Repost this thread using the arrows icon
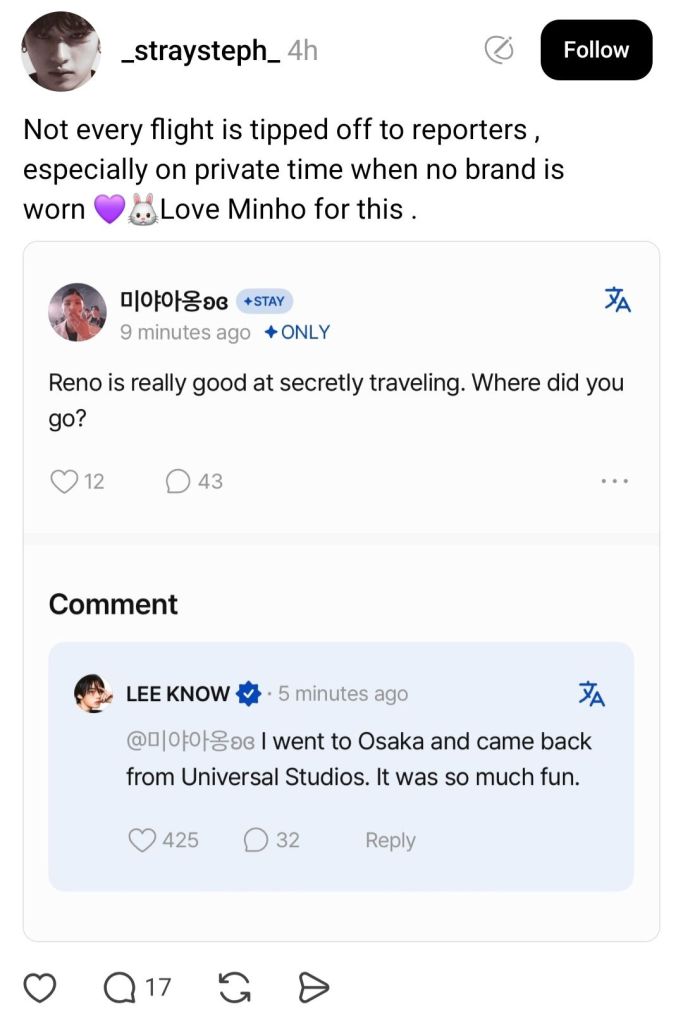Image resolution: width=683 pixels, height=1024 pixels. click(234, 988)
